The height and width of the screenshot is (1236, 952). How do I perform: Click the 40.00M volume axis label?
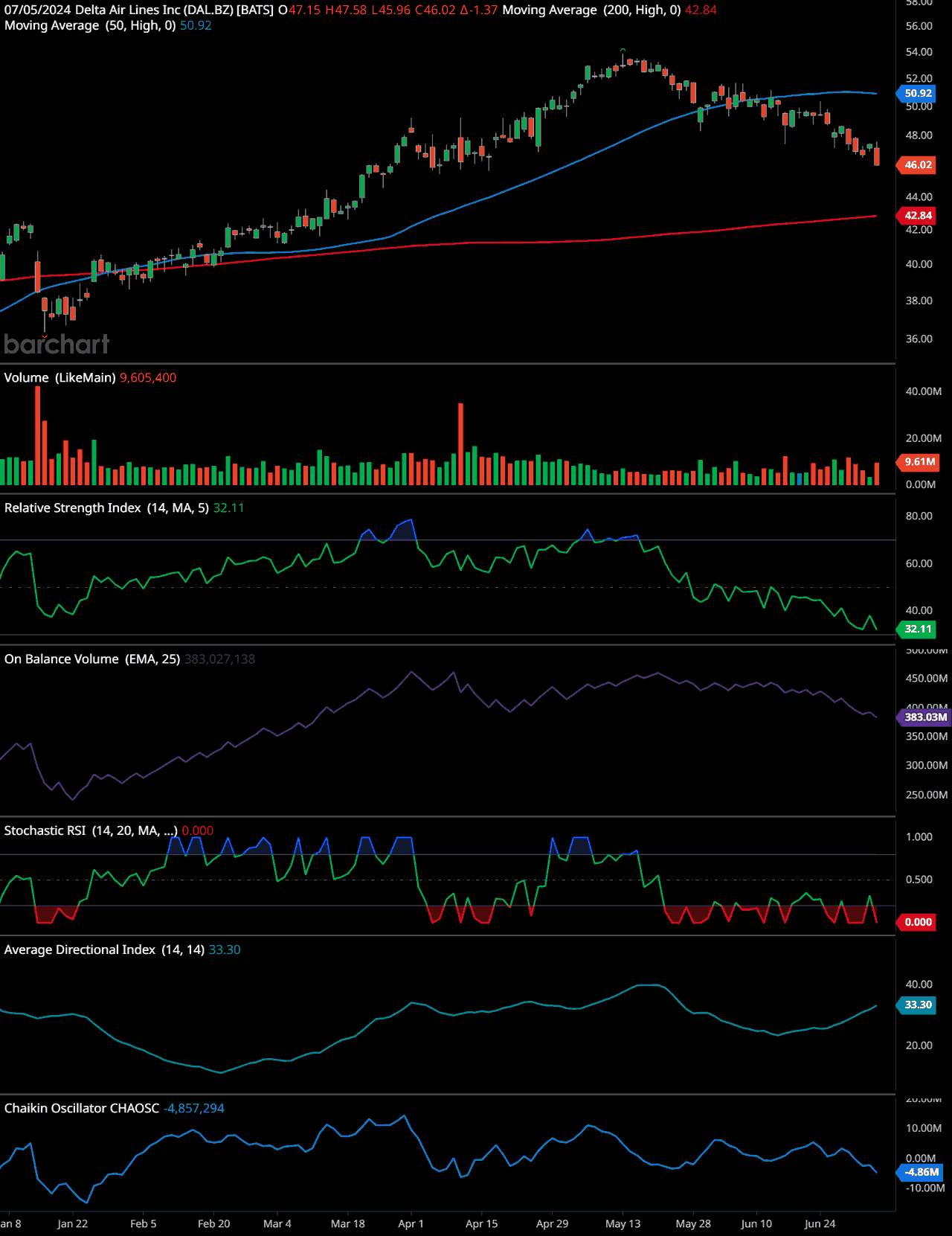[x=924, y=391]
